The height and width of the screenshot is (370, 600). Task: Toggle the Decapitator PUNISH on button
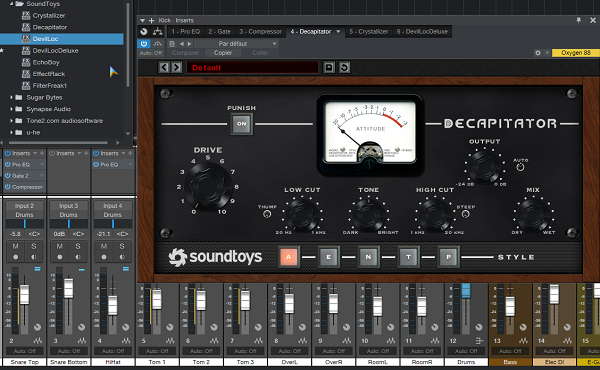pos(241,124)
